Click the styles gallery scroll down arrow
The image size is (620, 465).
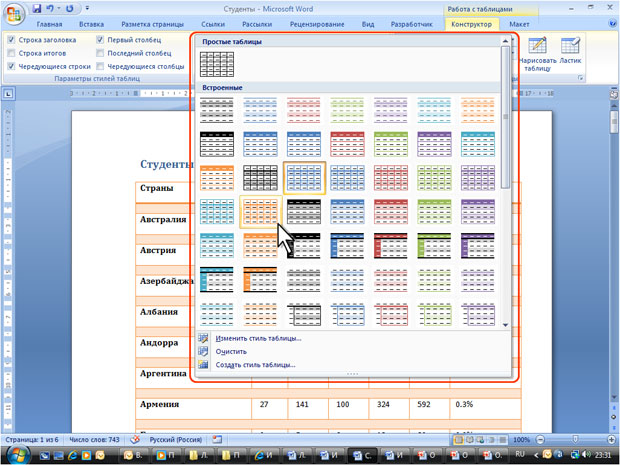click(x=505, y=325)
